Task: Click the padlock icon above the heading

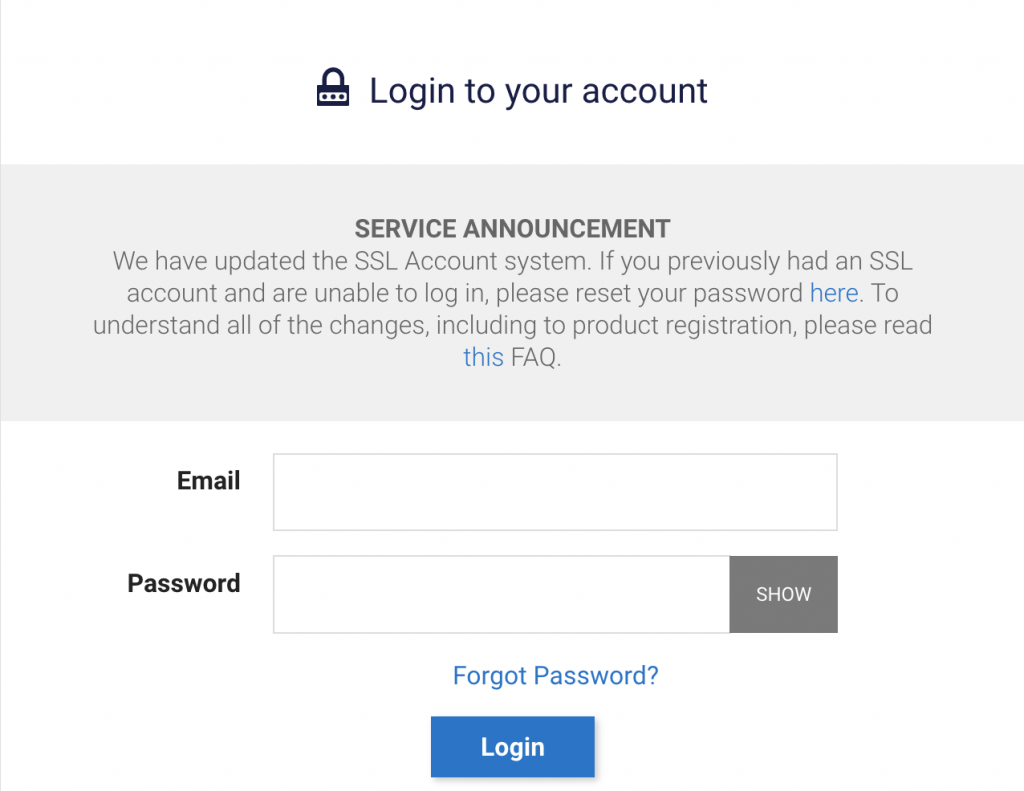Action: coord(333,88)
